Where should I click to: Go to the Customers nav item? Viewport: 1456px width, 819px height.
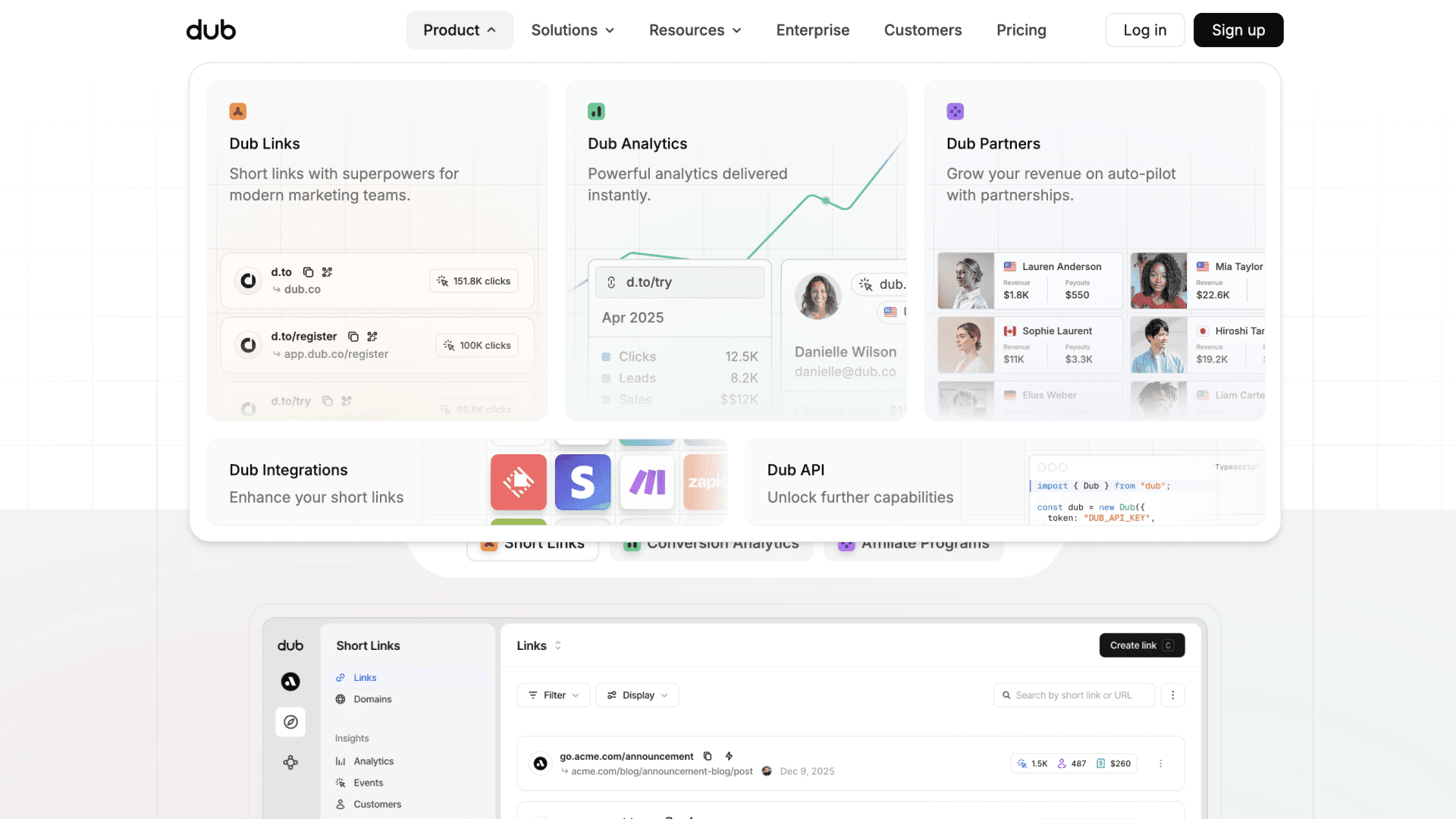click(x=923, y=30)
